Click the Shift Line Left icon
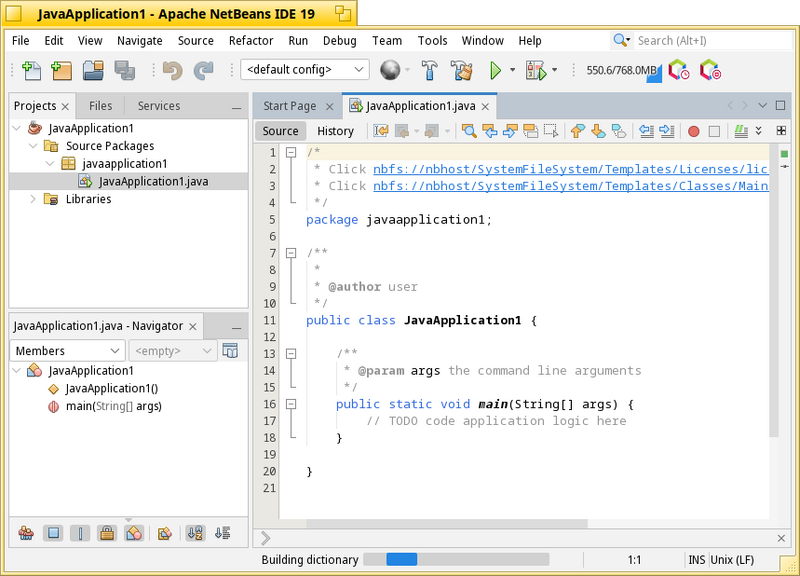Viewport: 800px width, 576px height. 646,131
